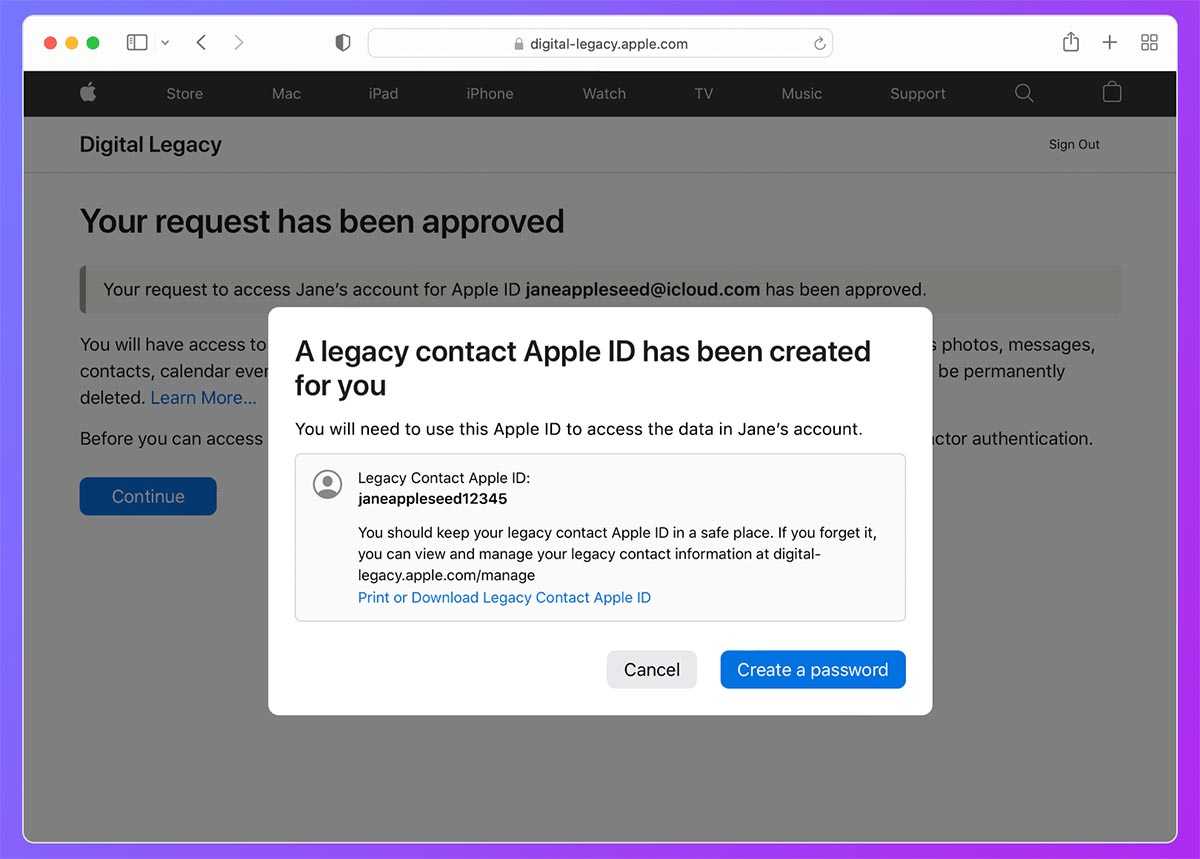Show the tab overview grid icon
This screenshot has width=1200, height=859.
(1149, 42)
